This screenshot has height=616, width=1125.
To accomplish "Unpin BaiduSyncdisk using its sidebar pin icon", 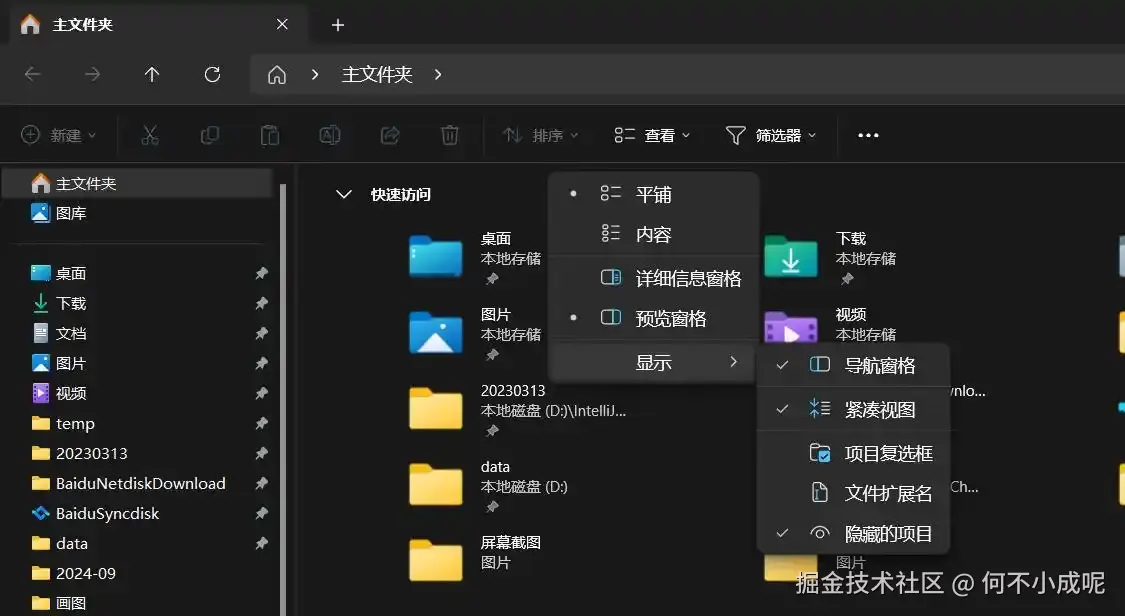I will (x=261, y=513).
